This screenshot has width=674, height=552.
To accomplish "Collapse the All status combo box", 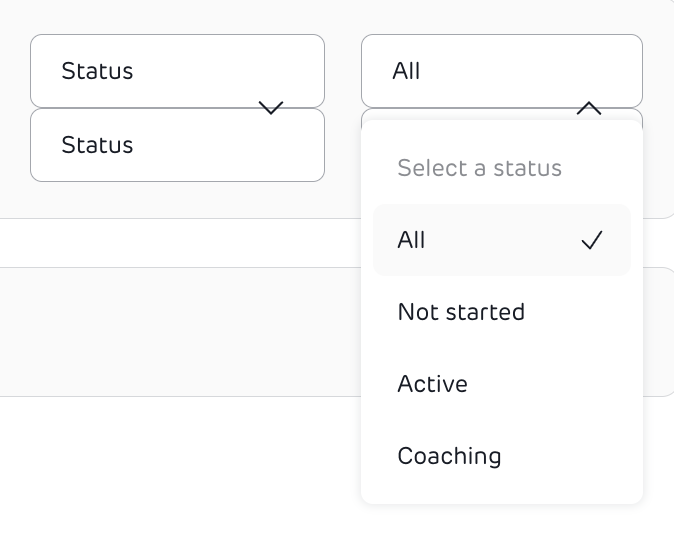I will pyautogui.click(x=501, y=71).
